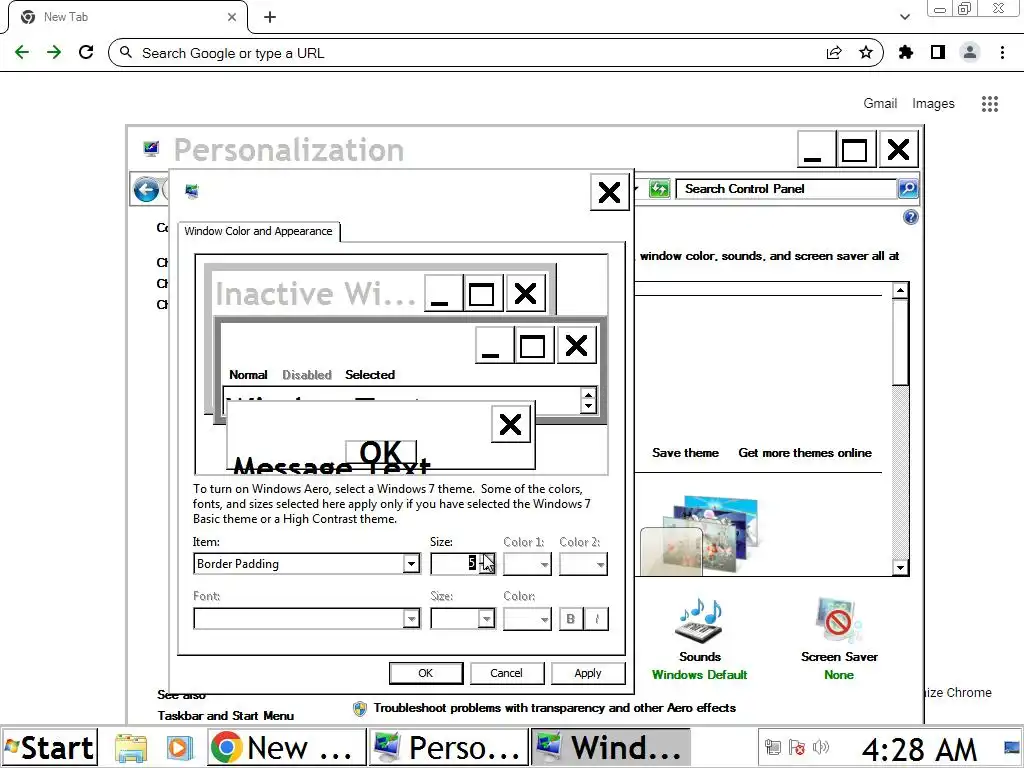The height and width of the screenshot is (768, 1024).
Task: Cancel the Window Color dialog
Action: (507, 673)
